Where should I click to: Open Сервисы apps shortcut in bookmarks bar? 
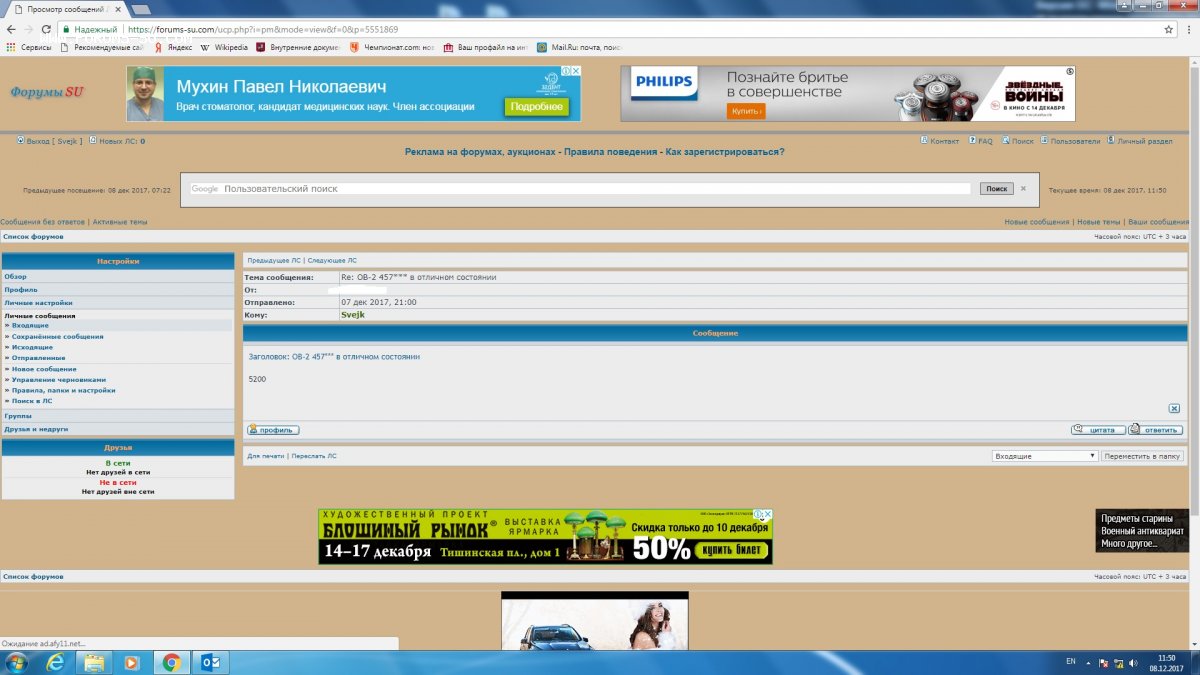coord(29,47)
